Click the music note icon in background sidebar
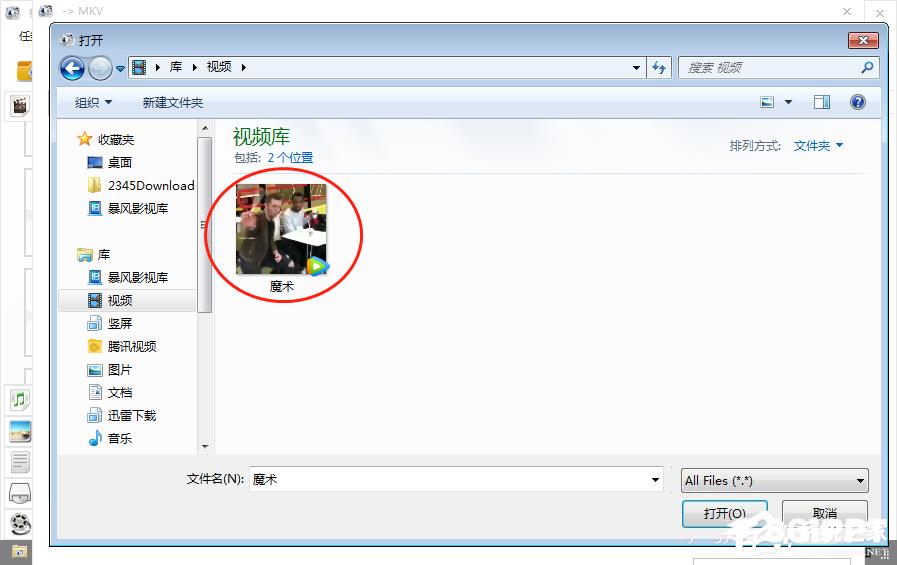This screenshot has height=565, width=897. point(20,400)
